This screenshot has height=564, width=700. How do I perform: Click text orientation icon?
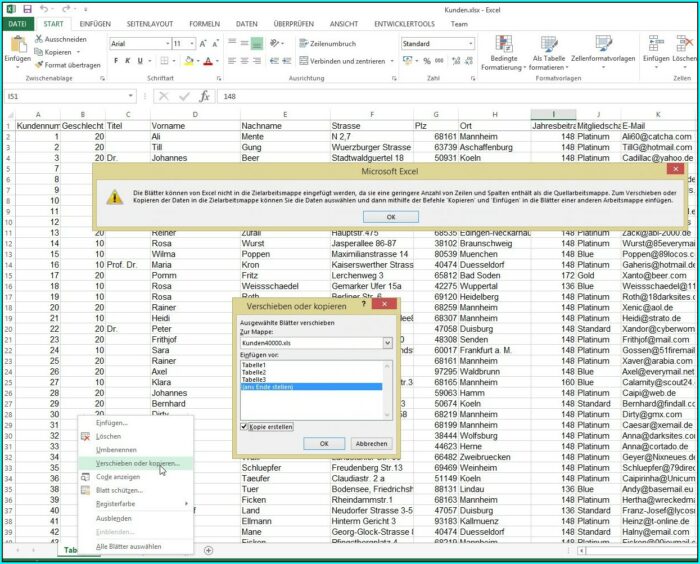coord(274,43)
